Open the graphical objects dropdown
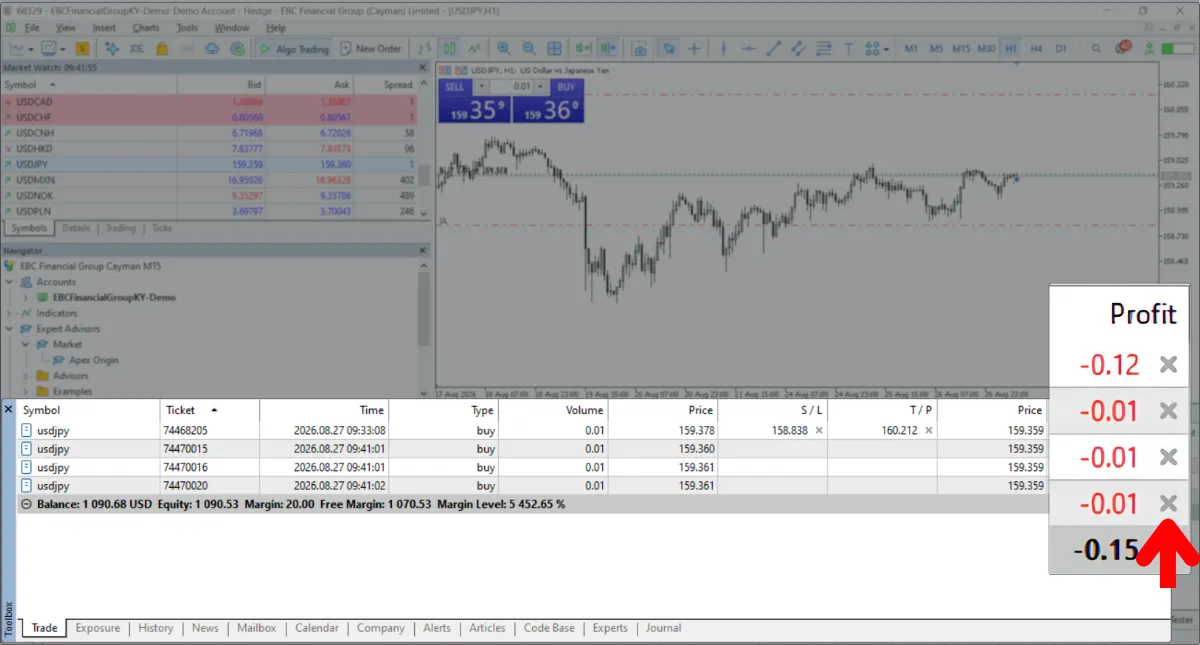The height and width of the screenshot is (645, 1200). pyautogui.click(x=886, y=48)
